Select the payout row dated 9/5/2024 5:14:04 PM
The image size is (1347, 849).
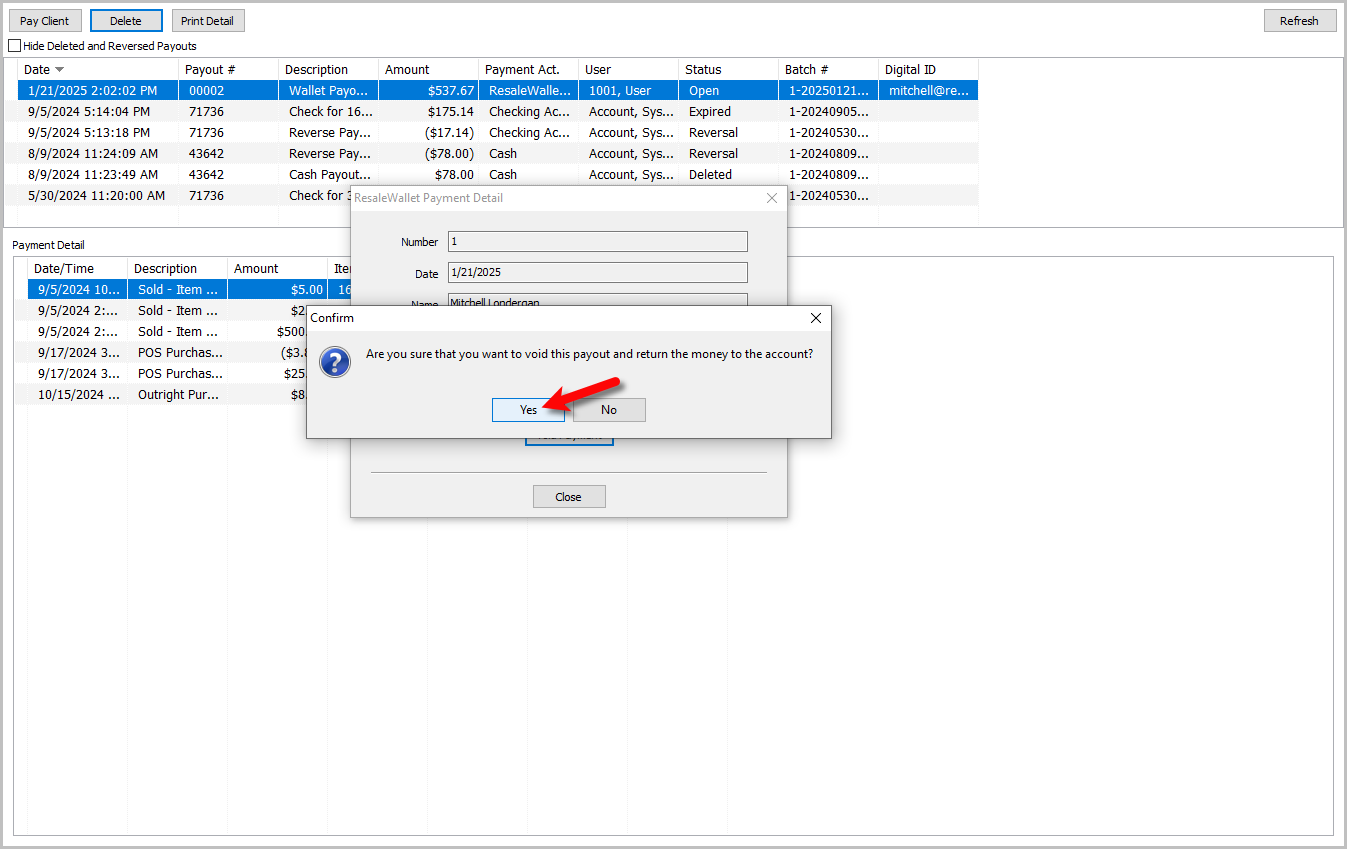498,112
